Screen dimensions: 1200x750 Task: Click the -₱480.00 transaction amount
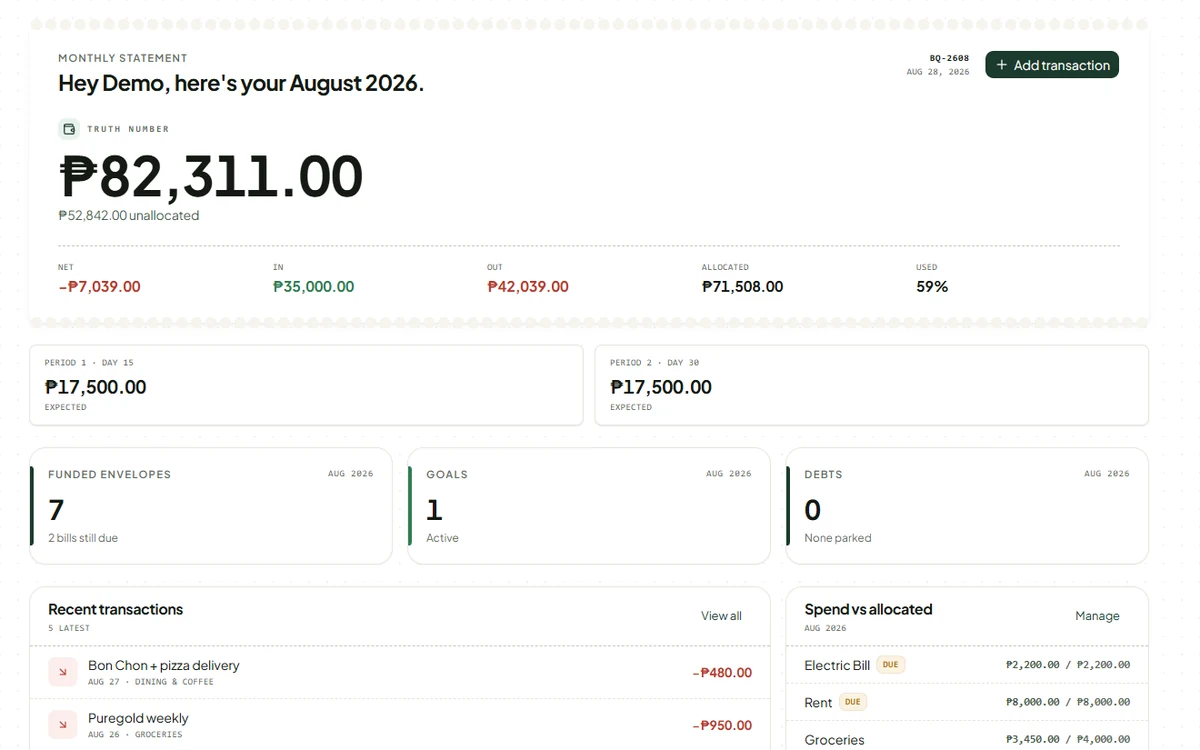tap(722, 673)
